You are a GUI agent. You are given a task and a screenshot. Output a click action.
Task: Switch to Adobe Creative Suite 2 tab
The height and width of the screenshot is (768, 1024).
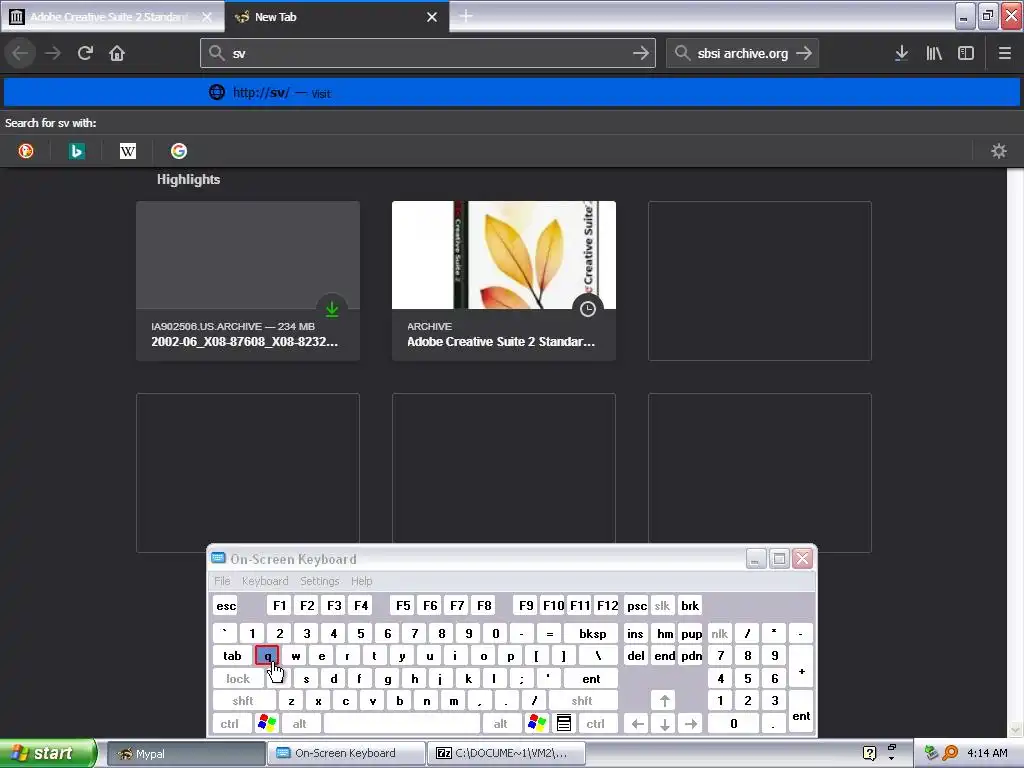[x=112, y=17]
